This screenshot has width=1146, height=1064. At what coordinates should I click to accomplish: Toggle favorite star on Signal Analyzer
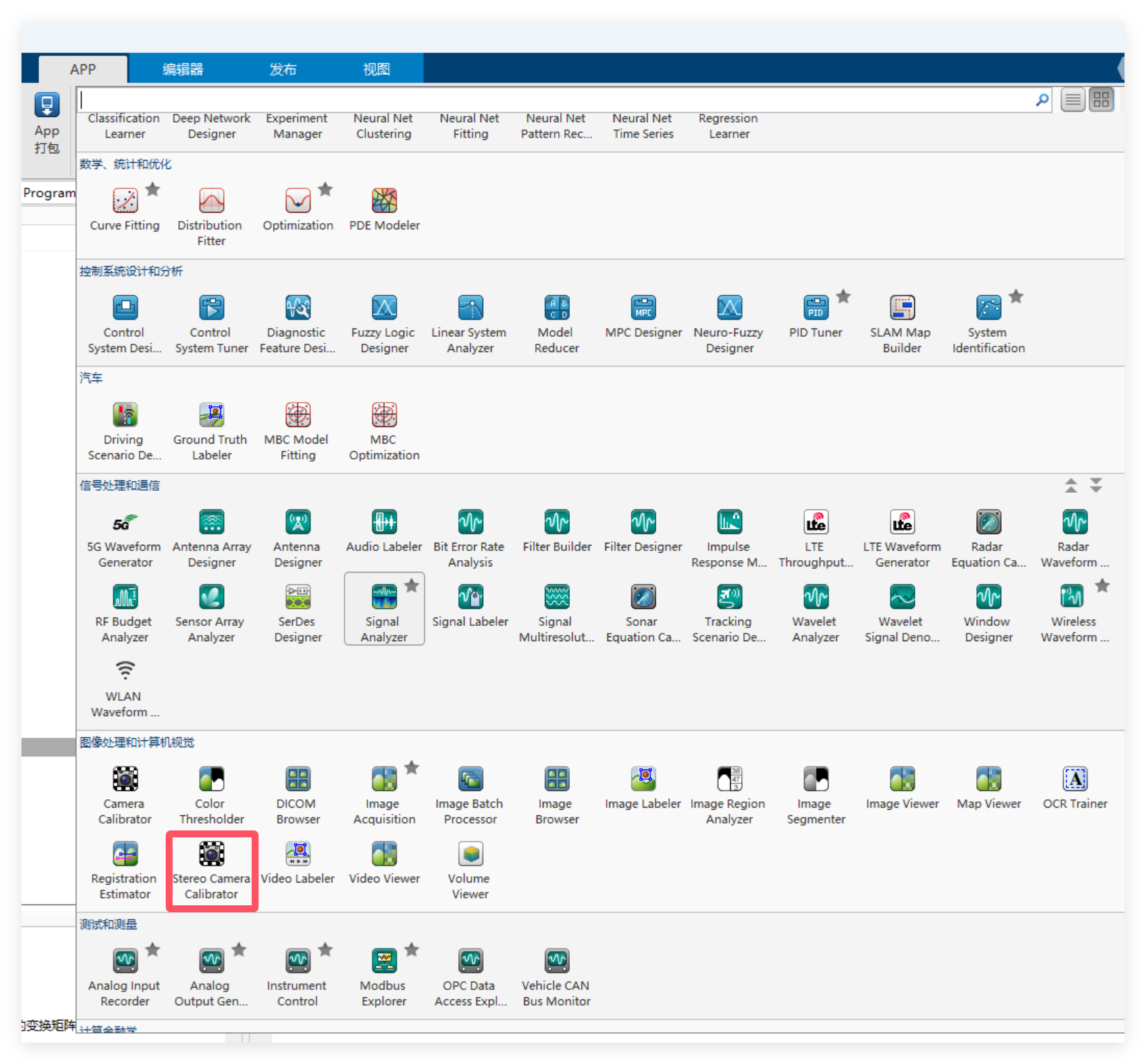click(412, 586)
